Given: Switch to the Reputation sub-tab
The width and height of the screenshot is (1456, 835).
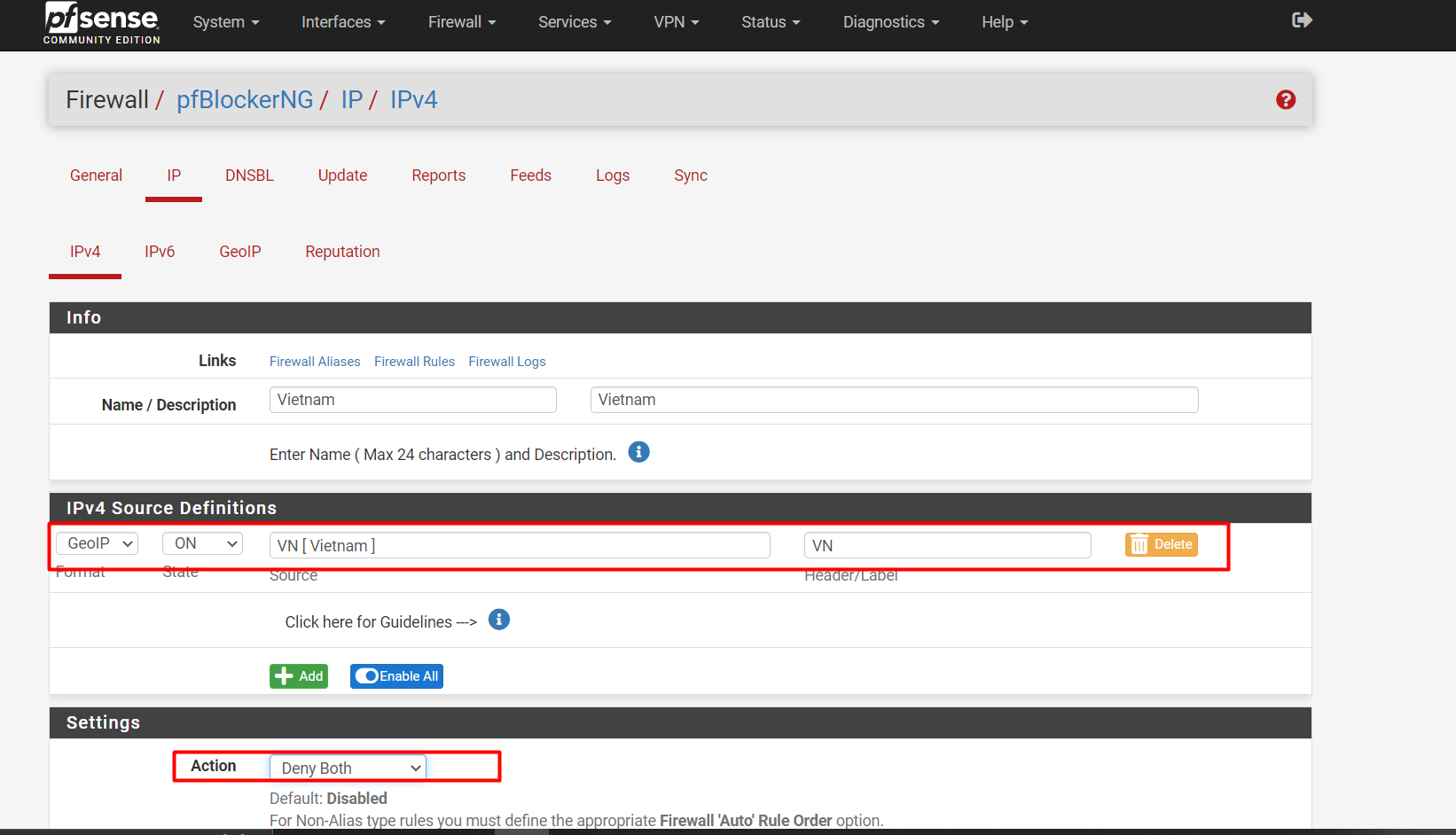Looking at the screenshot, I should 342,252.
